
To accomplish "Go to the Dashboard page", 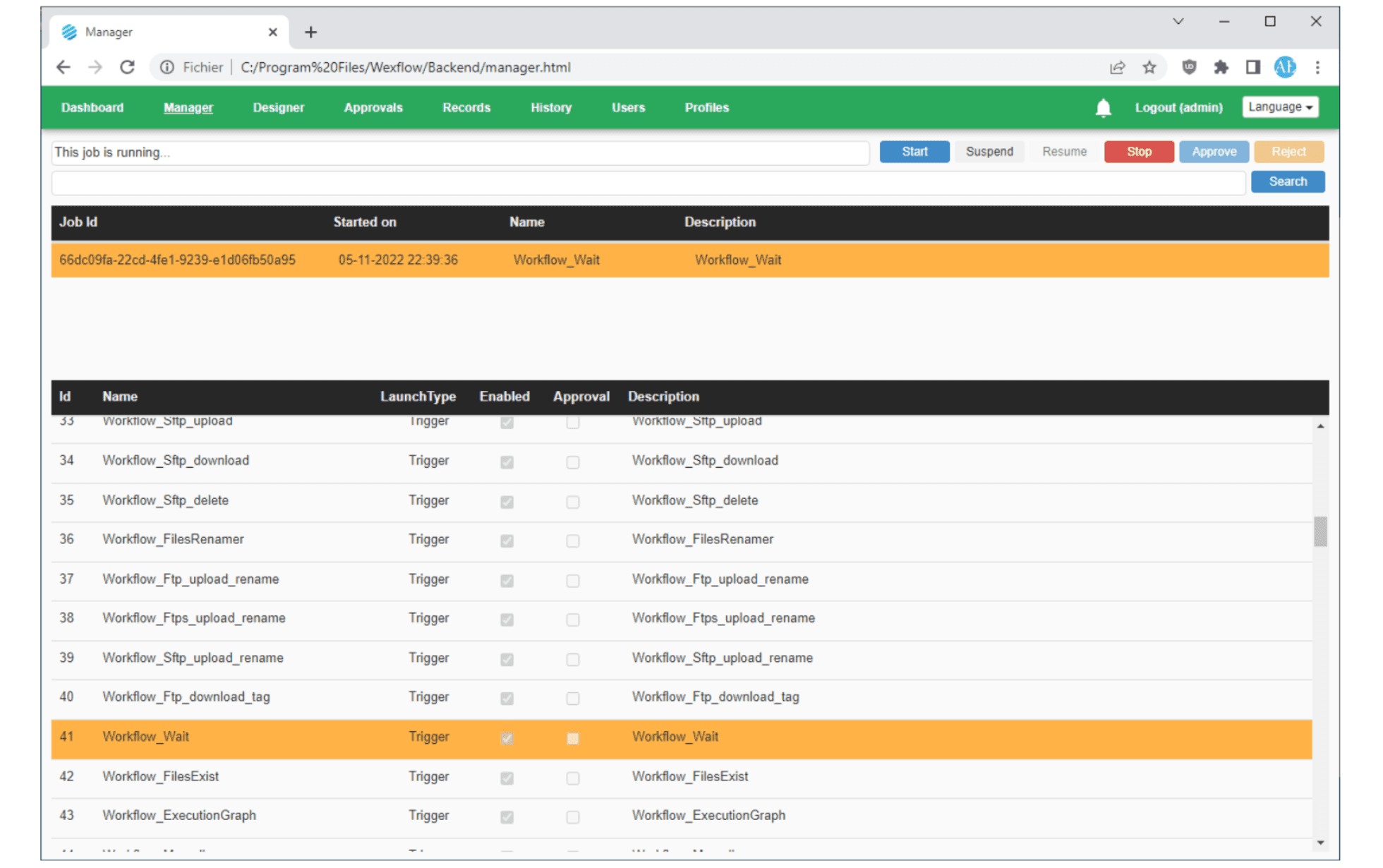I will 92,108.
